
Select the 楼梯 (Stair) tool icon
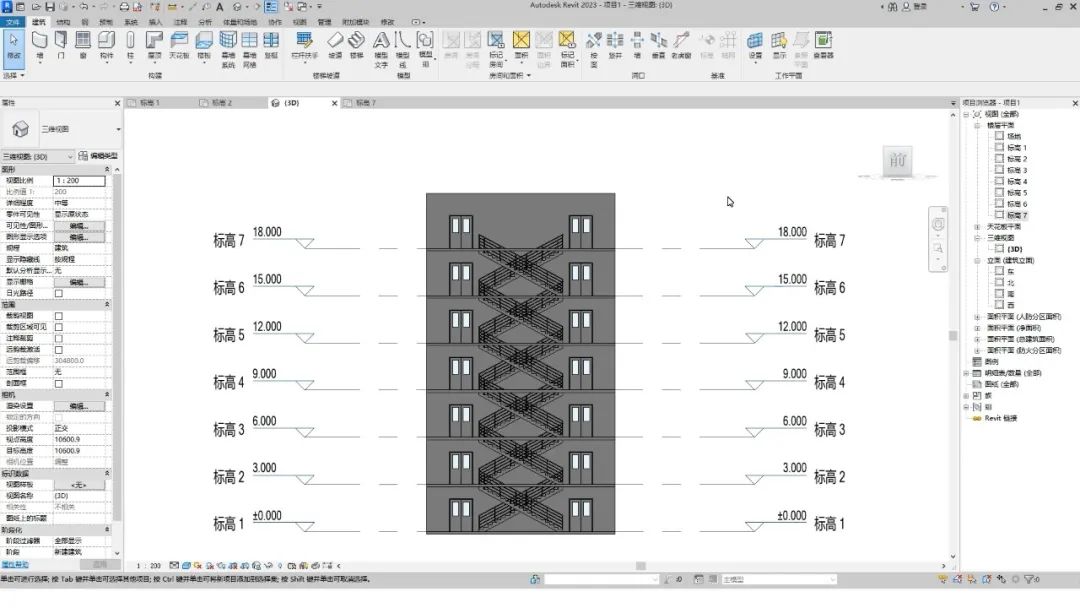356,45
